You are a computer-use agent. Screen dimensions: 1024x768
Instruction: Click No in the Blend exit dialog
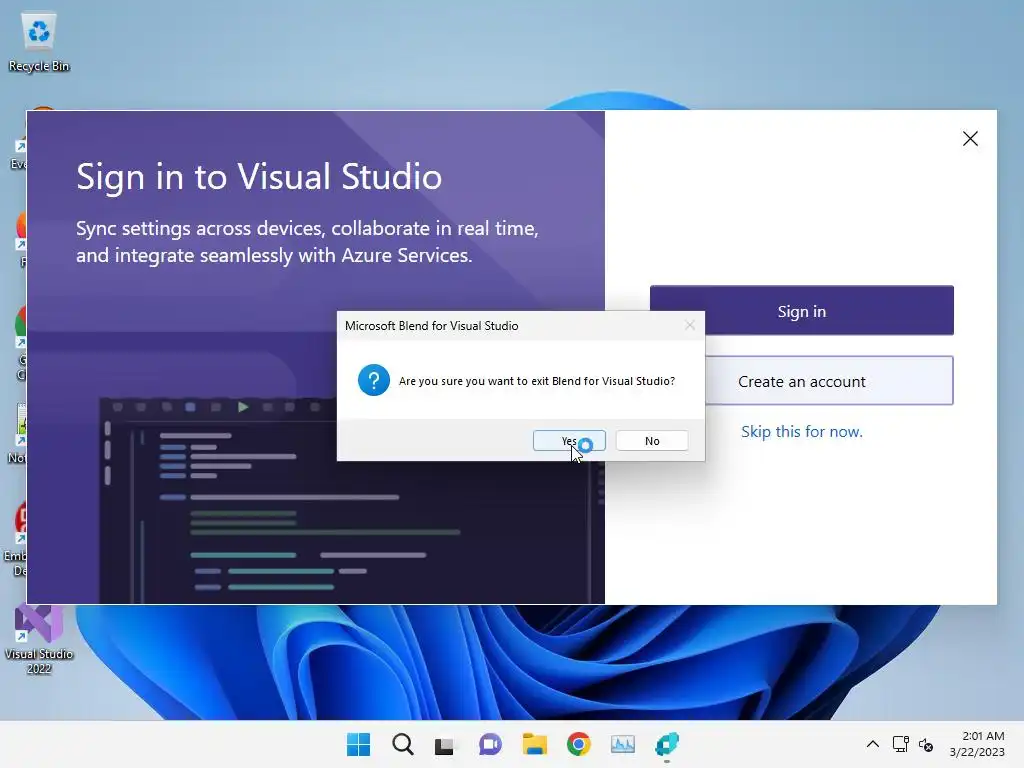652,441
